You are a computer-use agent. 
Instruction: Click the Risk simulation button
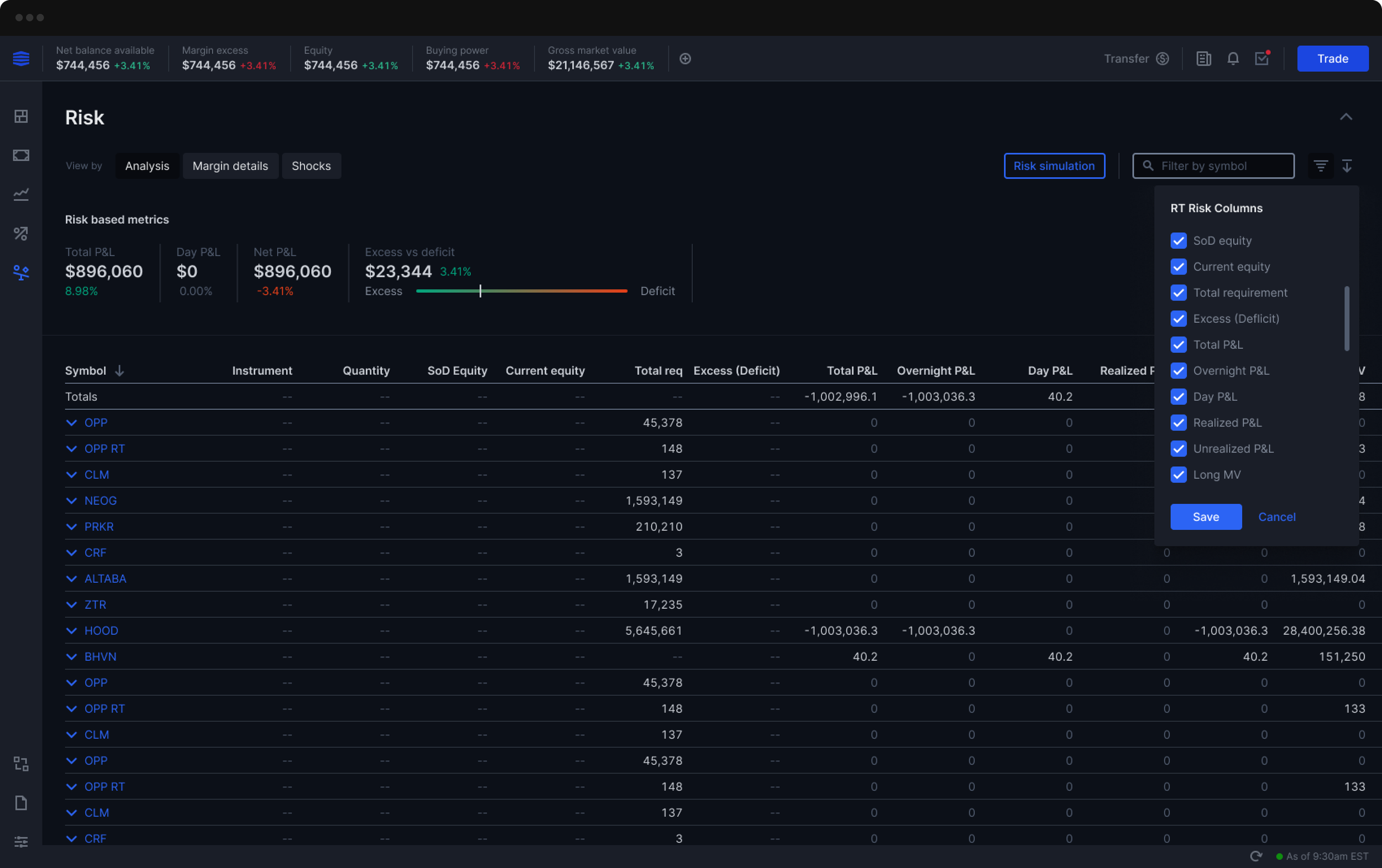point(1054,166)
